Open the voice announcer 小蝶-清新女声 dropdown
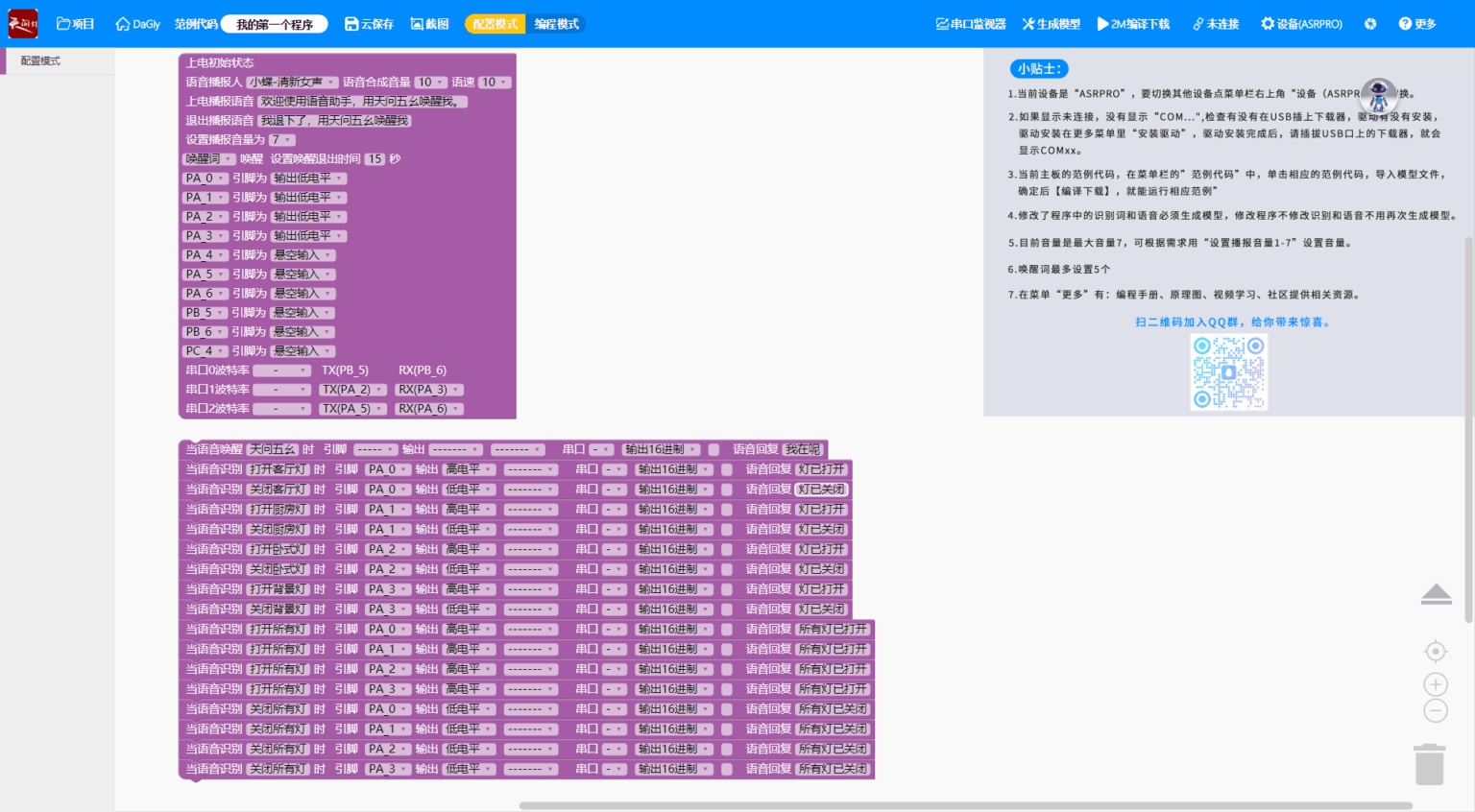The width and height of the screenshot is (1475, 812). [x=292, y=83]
